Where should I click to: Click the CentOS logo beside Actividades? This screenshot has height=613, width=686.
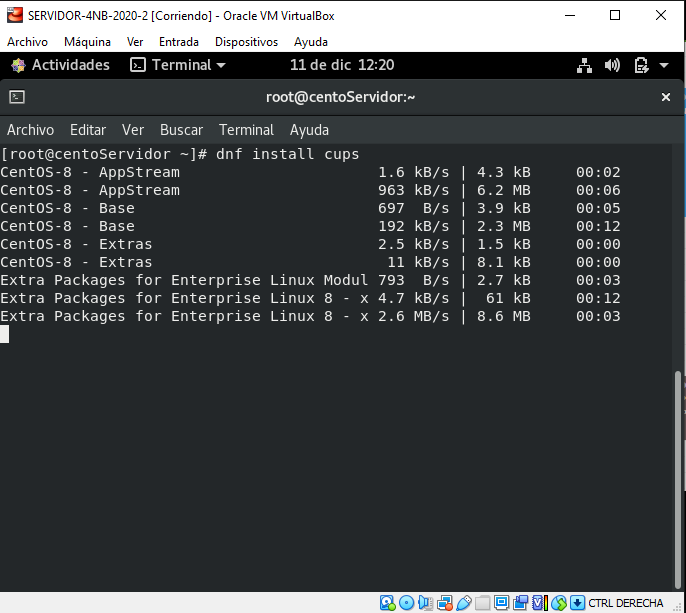18,65
